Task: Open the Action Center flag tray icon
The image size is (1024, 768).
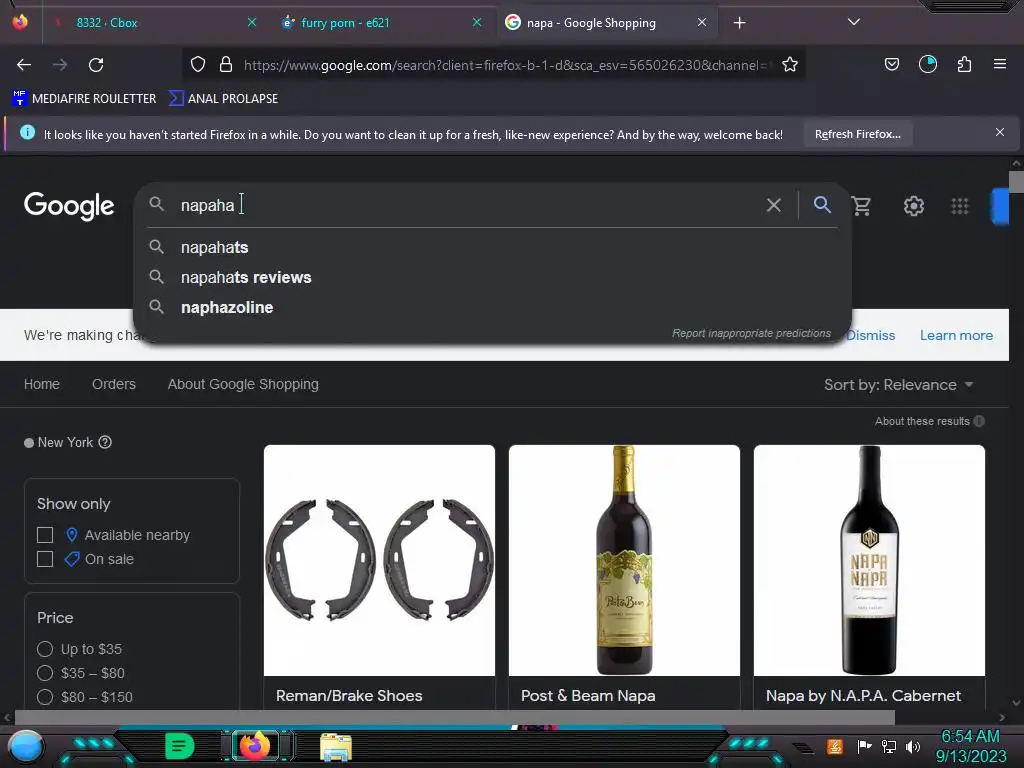Action: (x=864, y=746)
